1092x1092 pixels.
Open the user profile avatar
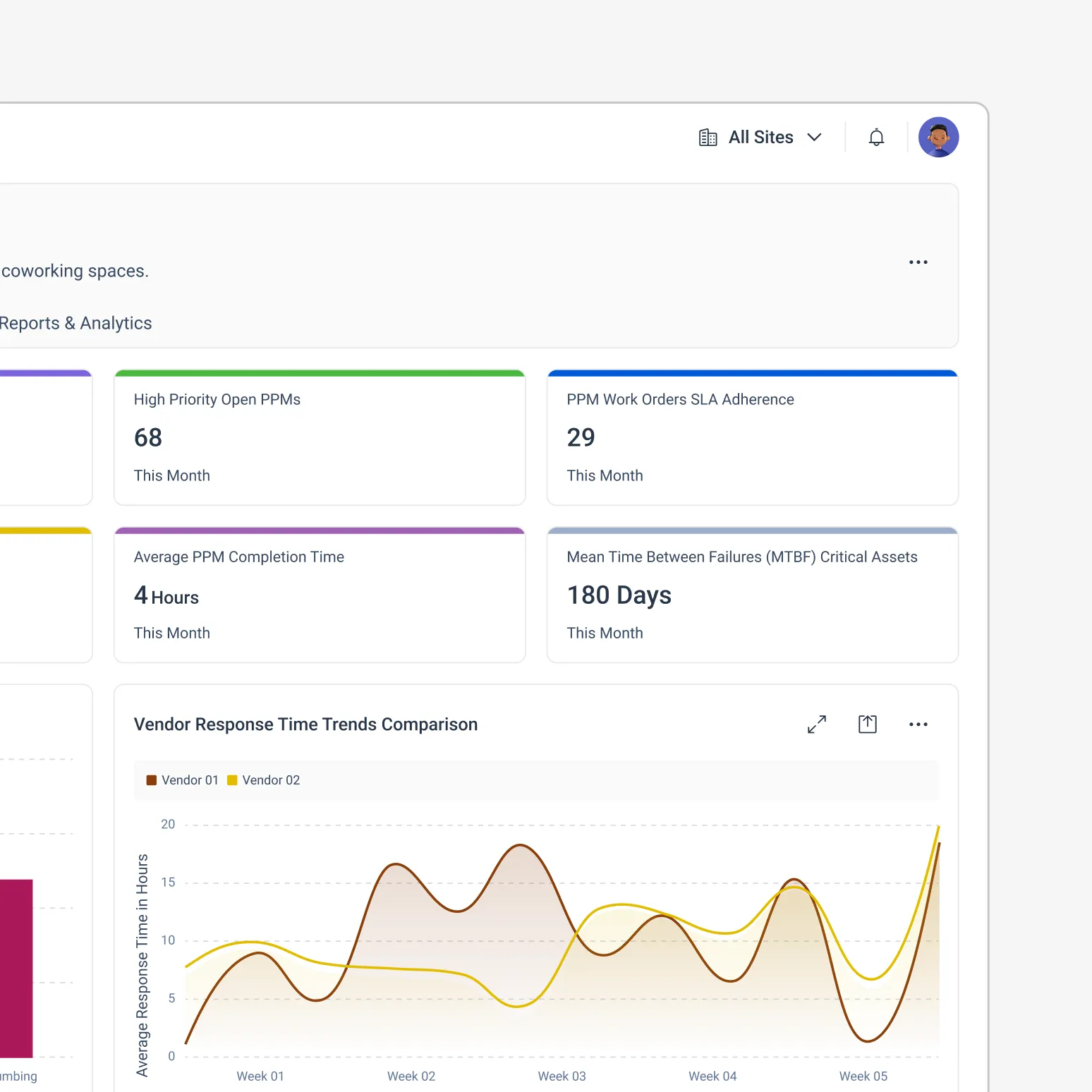pos(938,136)
